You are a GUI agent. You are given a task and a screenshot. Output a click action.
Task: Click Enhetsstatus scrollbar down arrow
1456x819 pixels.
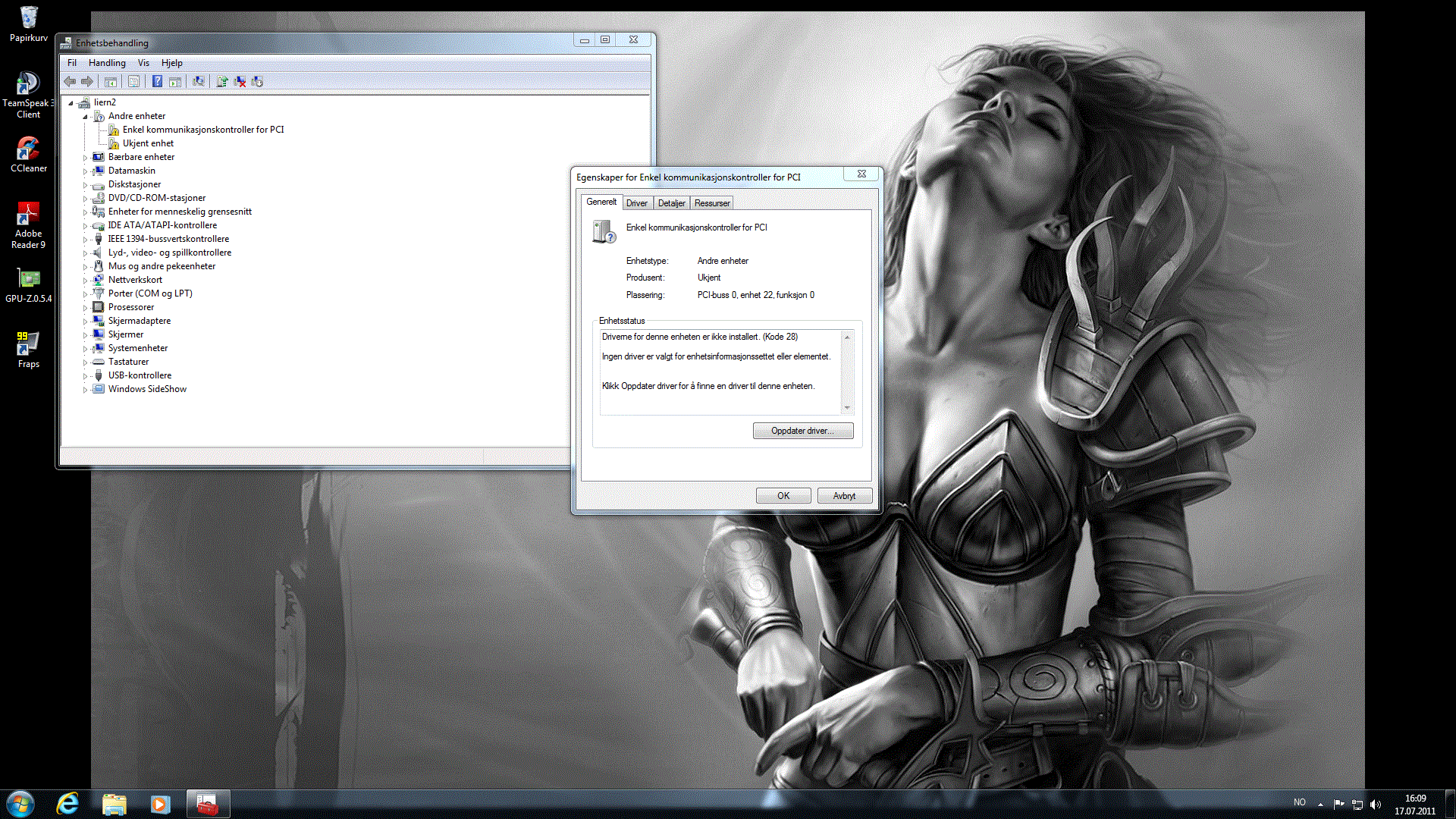point(848,408)
